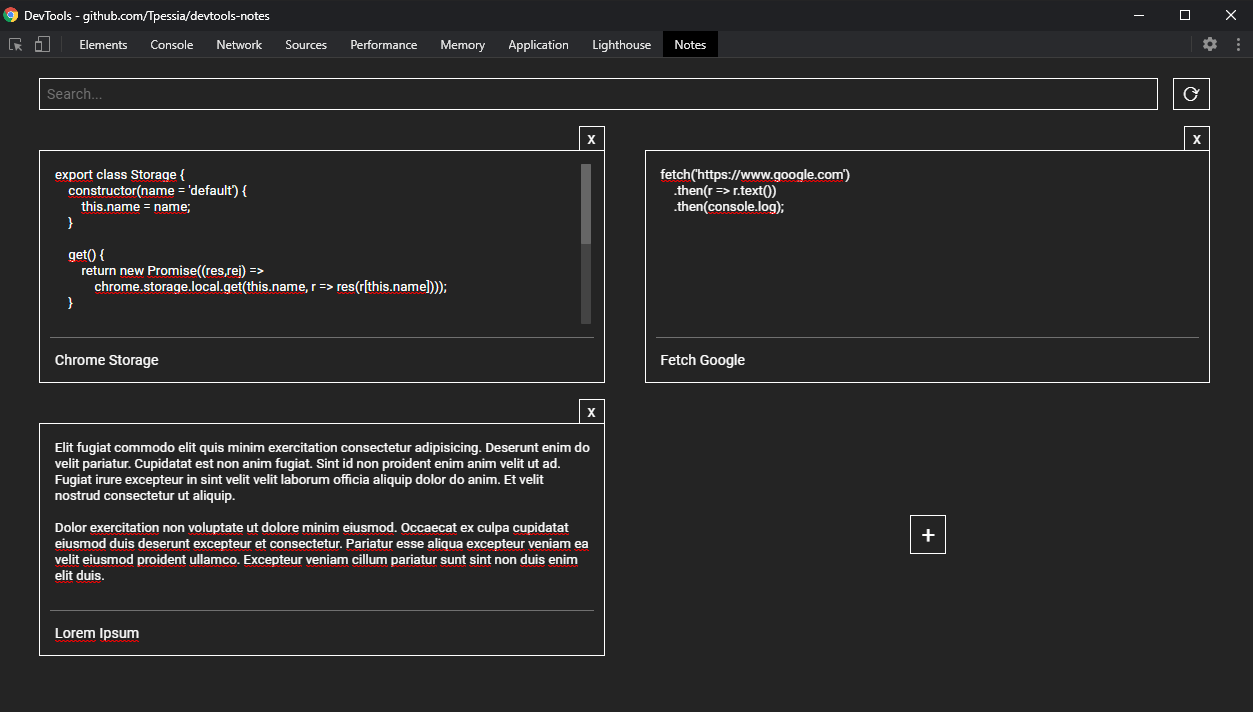Click the 'return new Promise' line

[172, 271]
